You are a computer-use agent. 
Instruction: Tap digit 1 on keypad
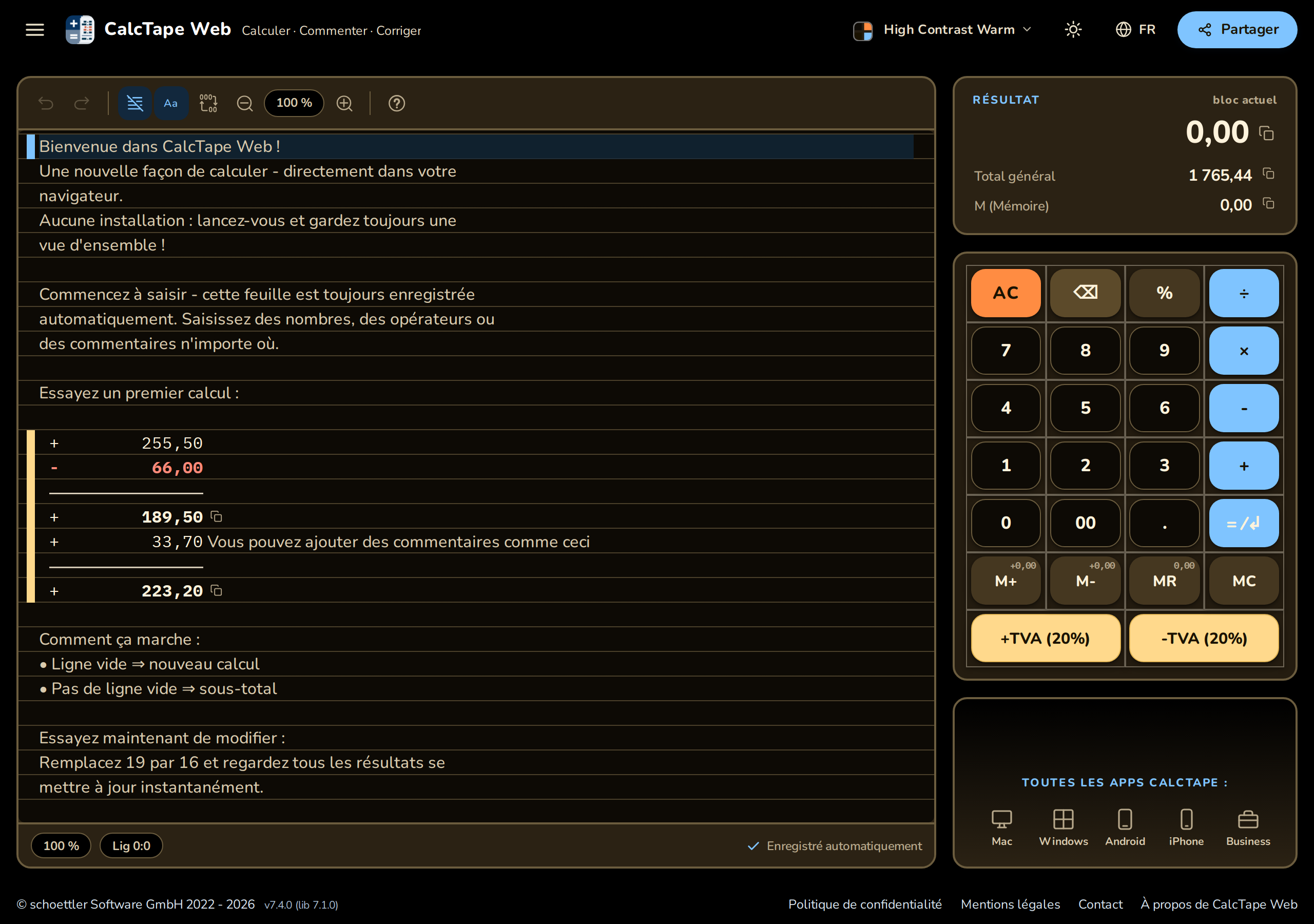[x=1006, y=466]
